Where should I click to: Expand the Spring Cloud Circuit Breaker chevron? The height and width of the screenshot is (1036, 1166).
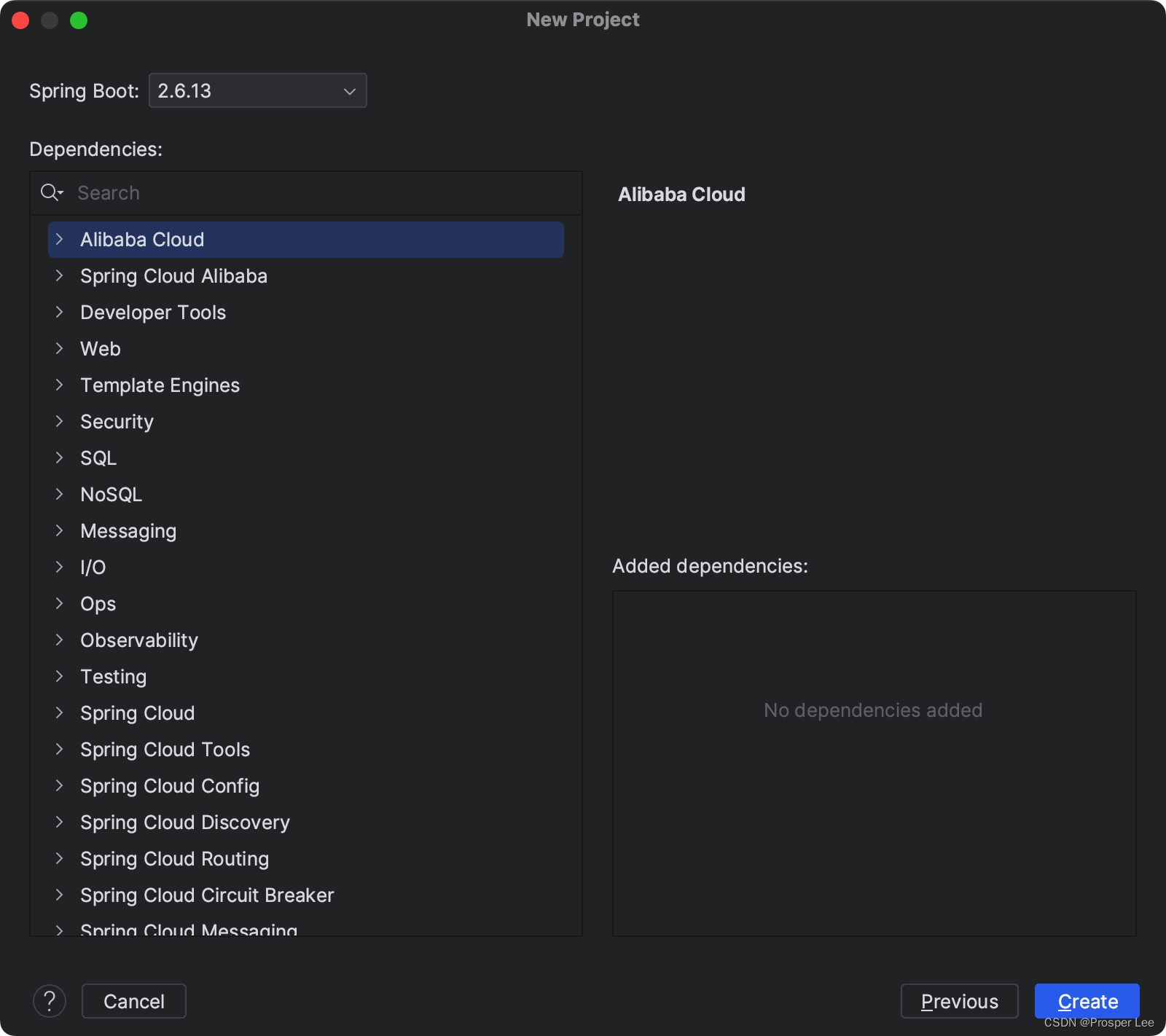[x=60, y=895]
